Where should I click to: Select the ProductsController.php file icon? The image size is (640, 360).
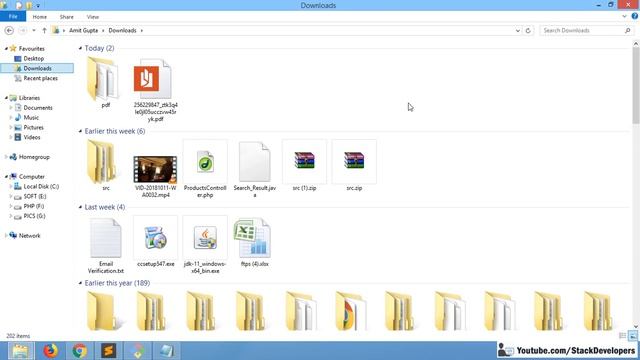click(205, 162)
